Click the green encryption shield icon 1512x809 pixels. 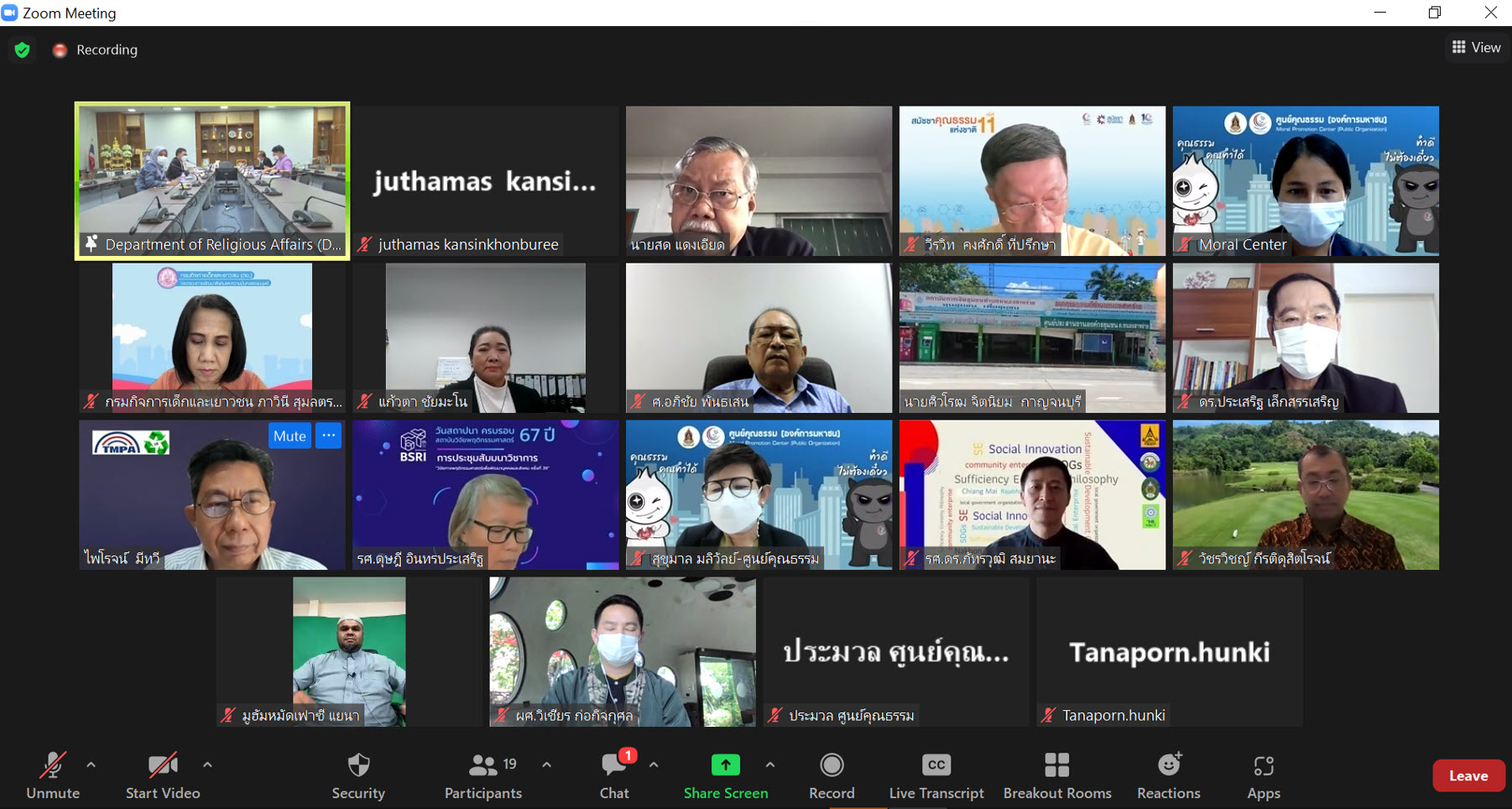pos(23,50)
